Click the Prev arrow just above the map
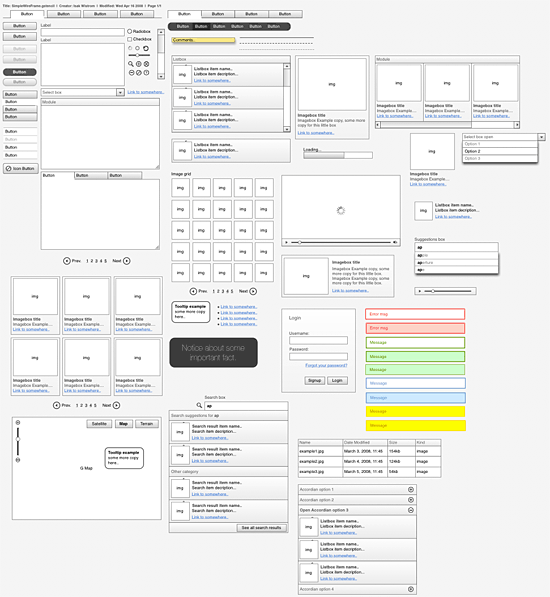 coord(56,405)
